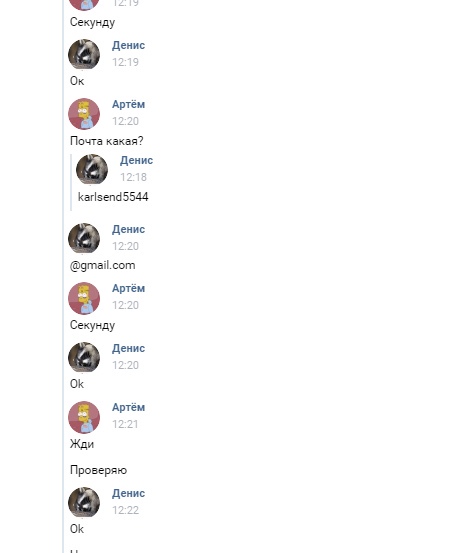471x553 pixels.
Task: Click Денис's avatar in the quoted karlsend5544 reply
Action: (92, 170)
